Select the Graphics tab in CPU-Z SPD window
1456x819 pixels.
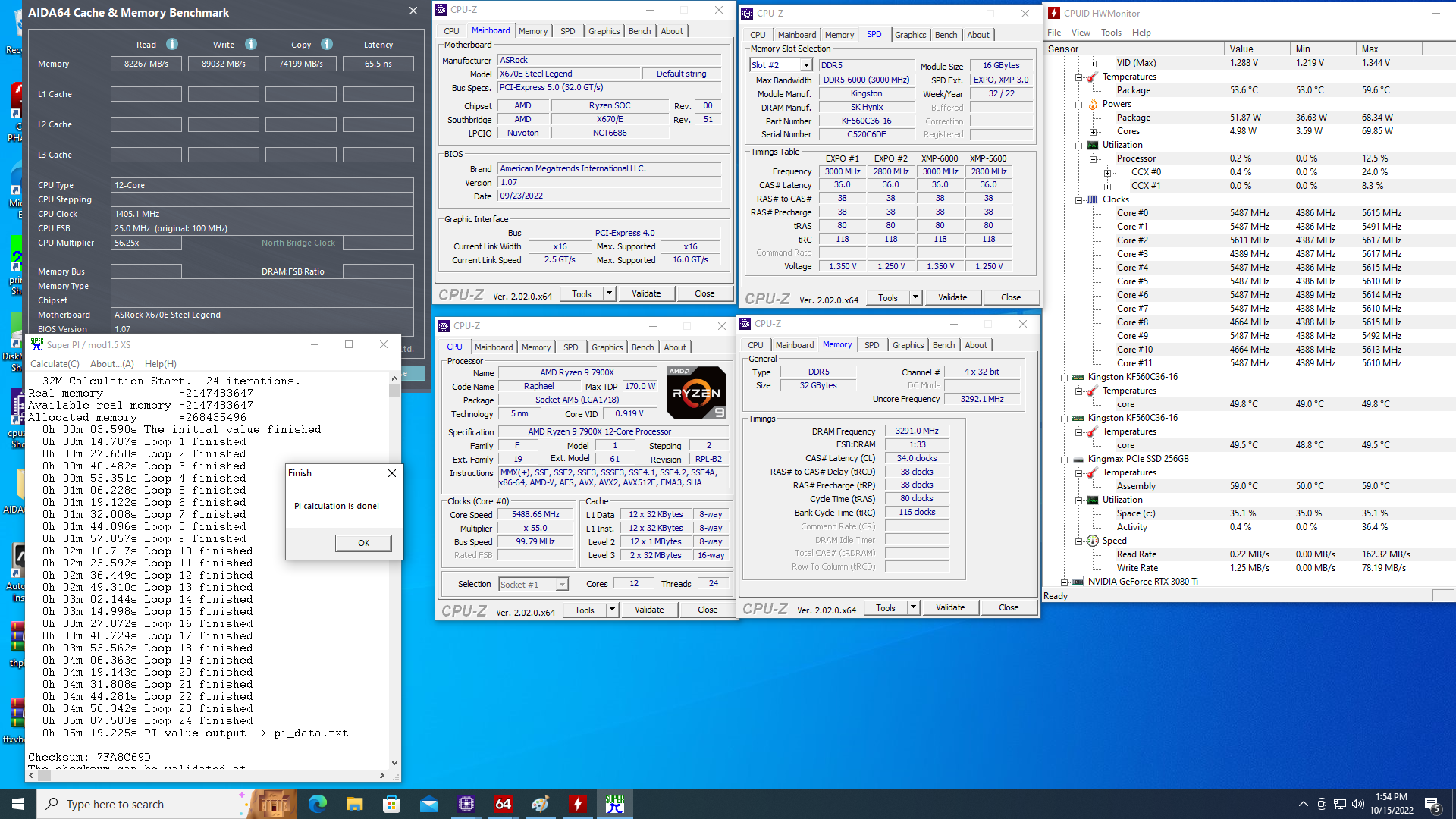pyautogui.click(x=910, y=35)
